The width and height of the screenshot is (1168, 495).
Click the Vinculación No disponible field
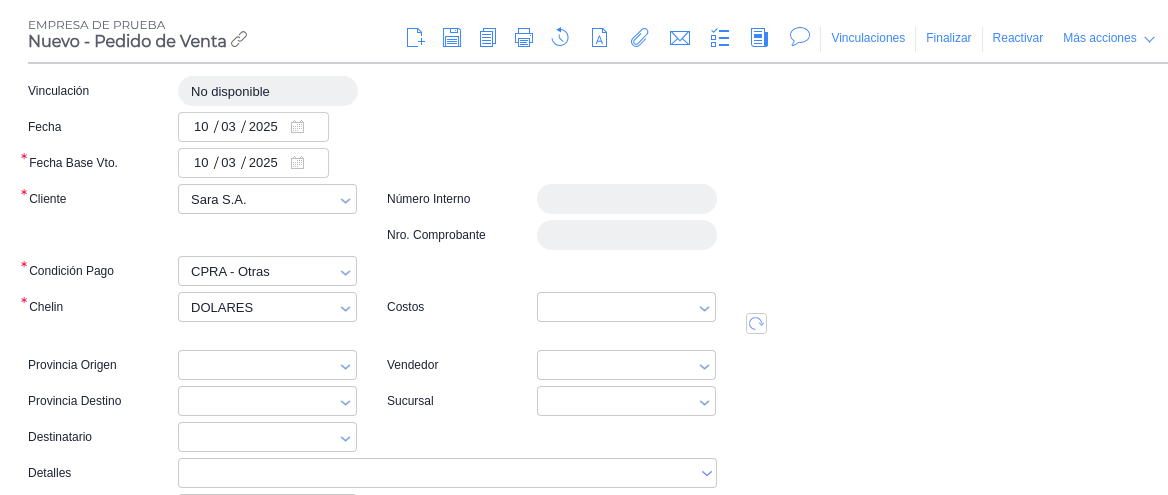pyautogui.click(x=267, y=91)
